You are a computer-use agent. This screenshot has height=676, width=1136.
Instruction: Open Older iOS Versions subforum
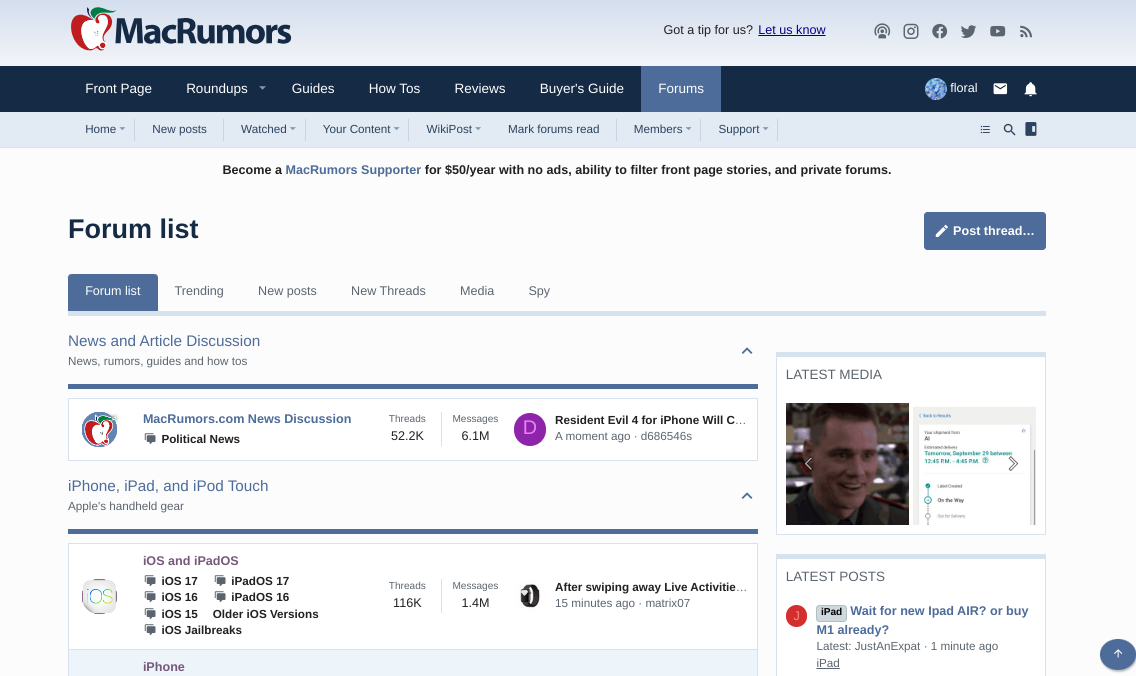[x=265, y=614]
